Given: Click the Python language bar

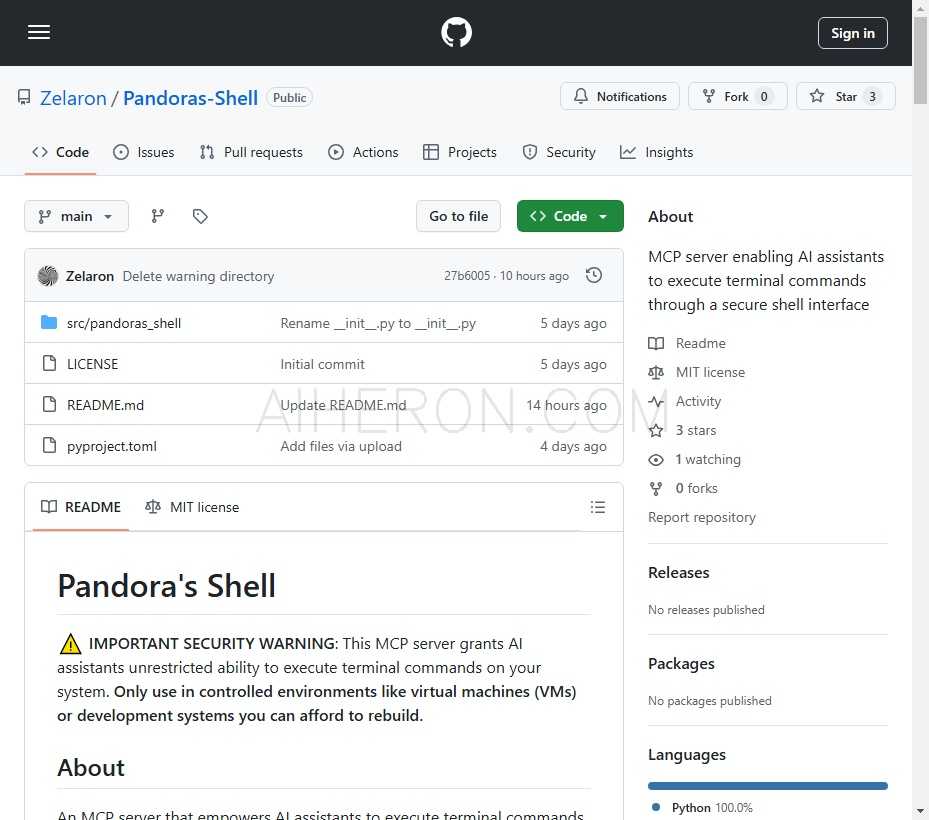Looking at the screenshot, I should pos(768,786).
